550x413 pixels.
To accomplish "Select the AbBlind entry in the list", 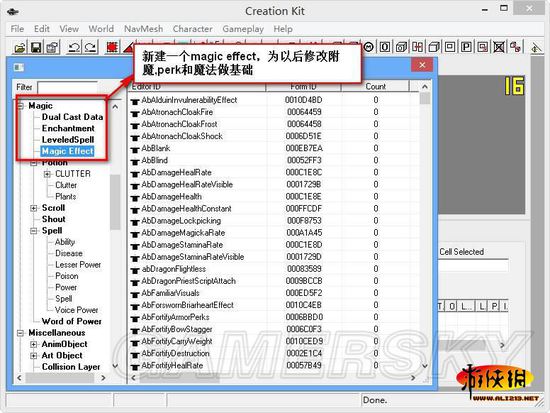I will [x=154, y=160].
